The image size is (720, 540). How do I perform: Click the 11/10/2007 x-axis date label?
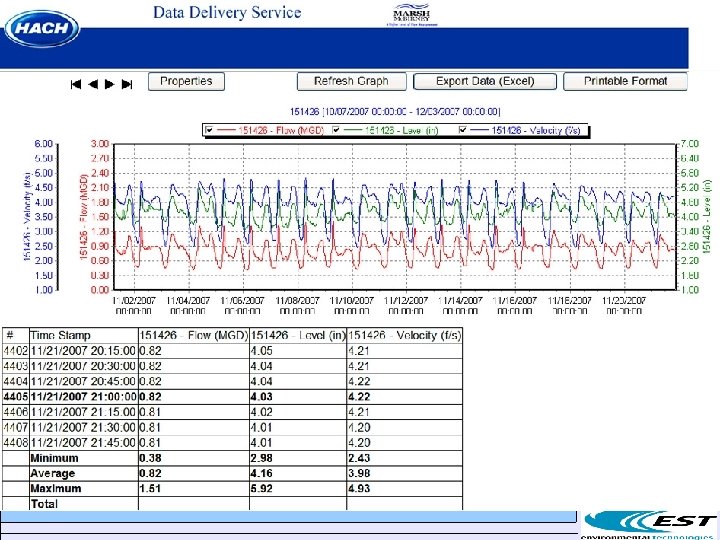[352, 306]
